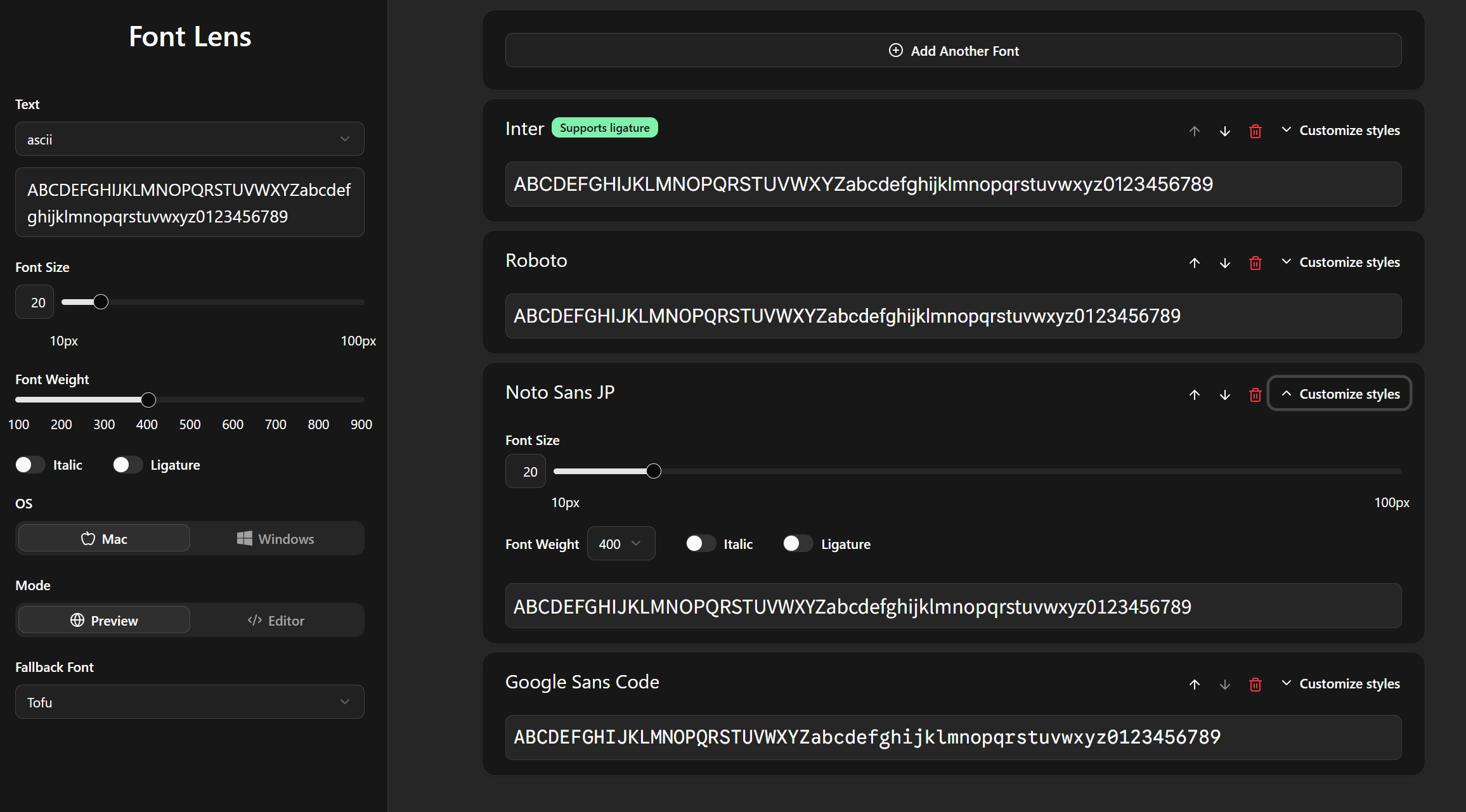Move Noto Sans JP down
This screenshot has width=1466, height=812.
click(x=1225, y=395)
